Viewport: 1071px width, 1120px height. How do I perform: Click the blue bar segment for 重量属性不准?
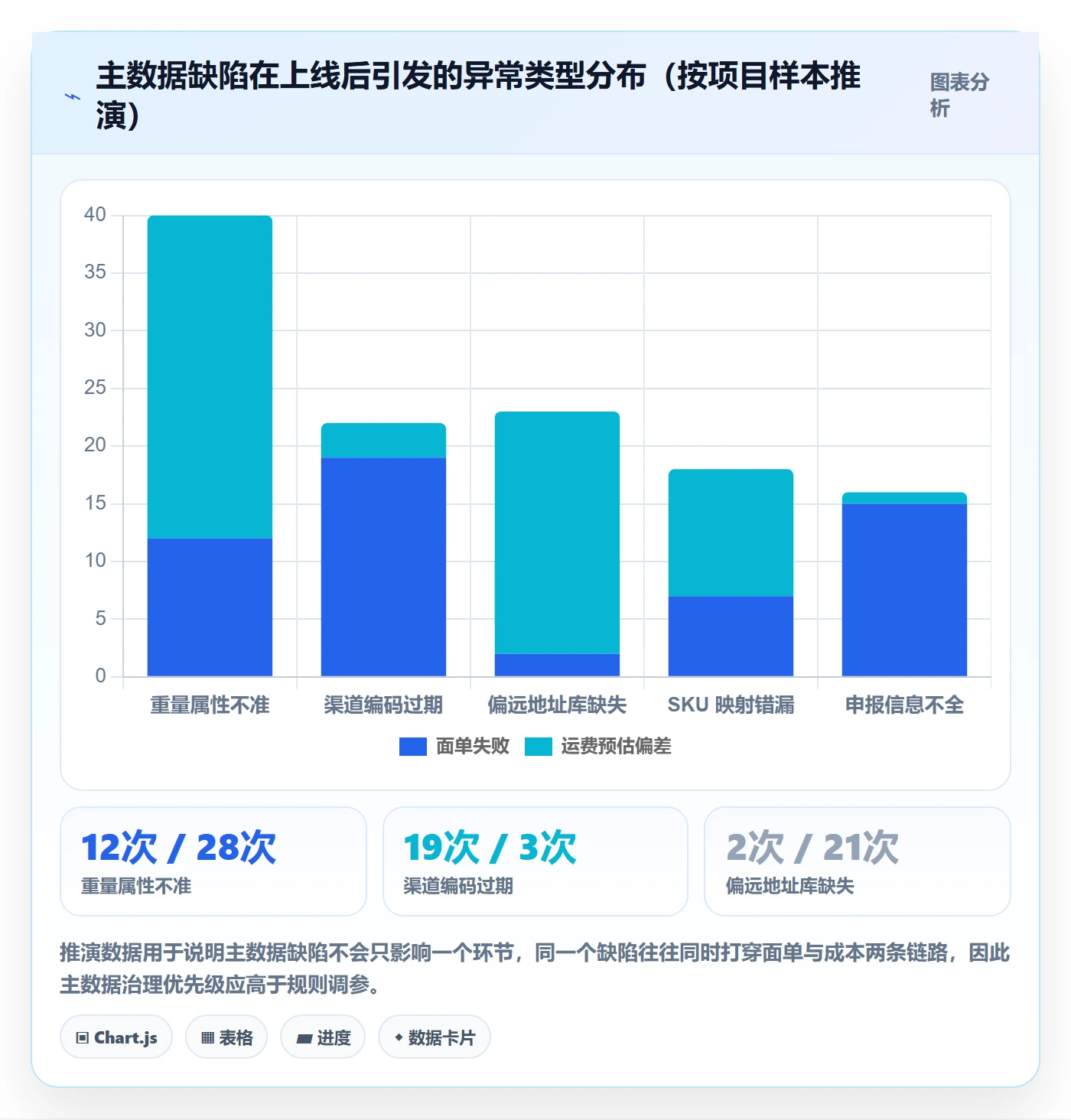click(210, 607)
